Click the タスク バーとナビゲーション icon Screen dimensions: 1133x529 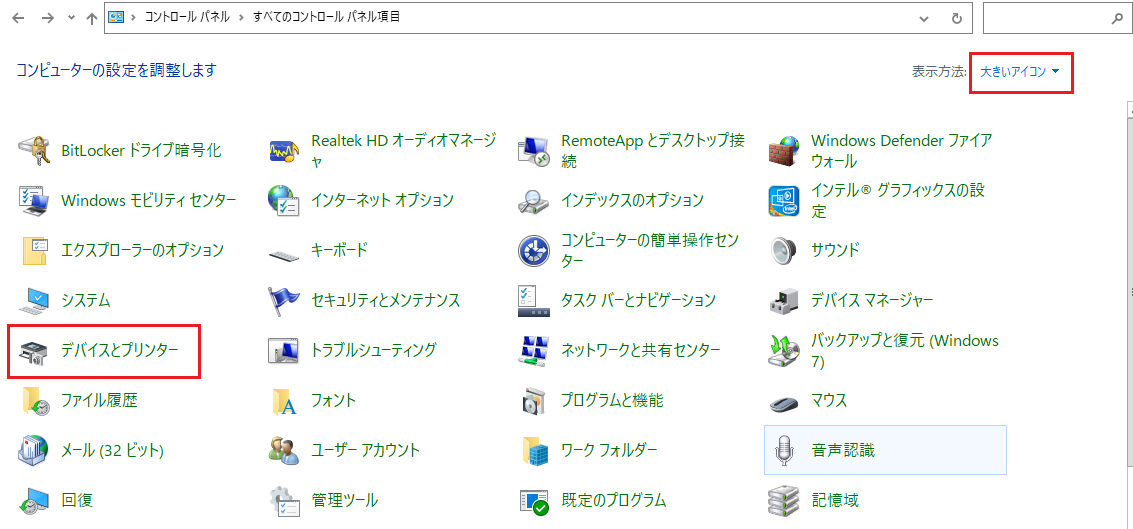(x=534, y=300)
